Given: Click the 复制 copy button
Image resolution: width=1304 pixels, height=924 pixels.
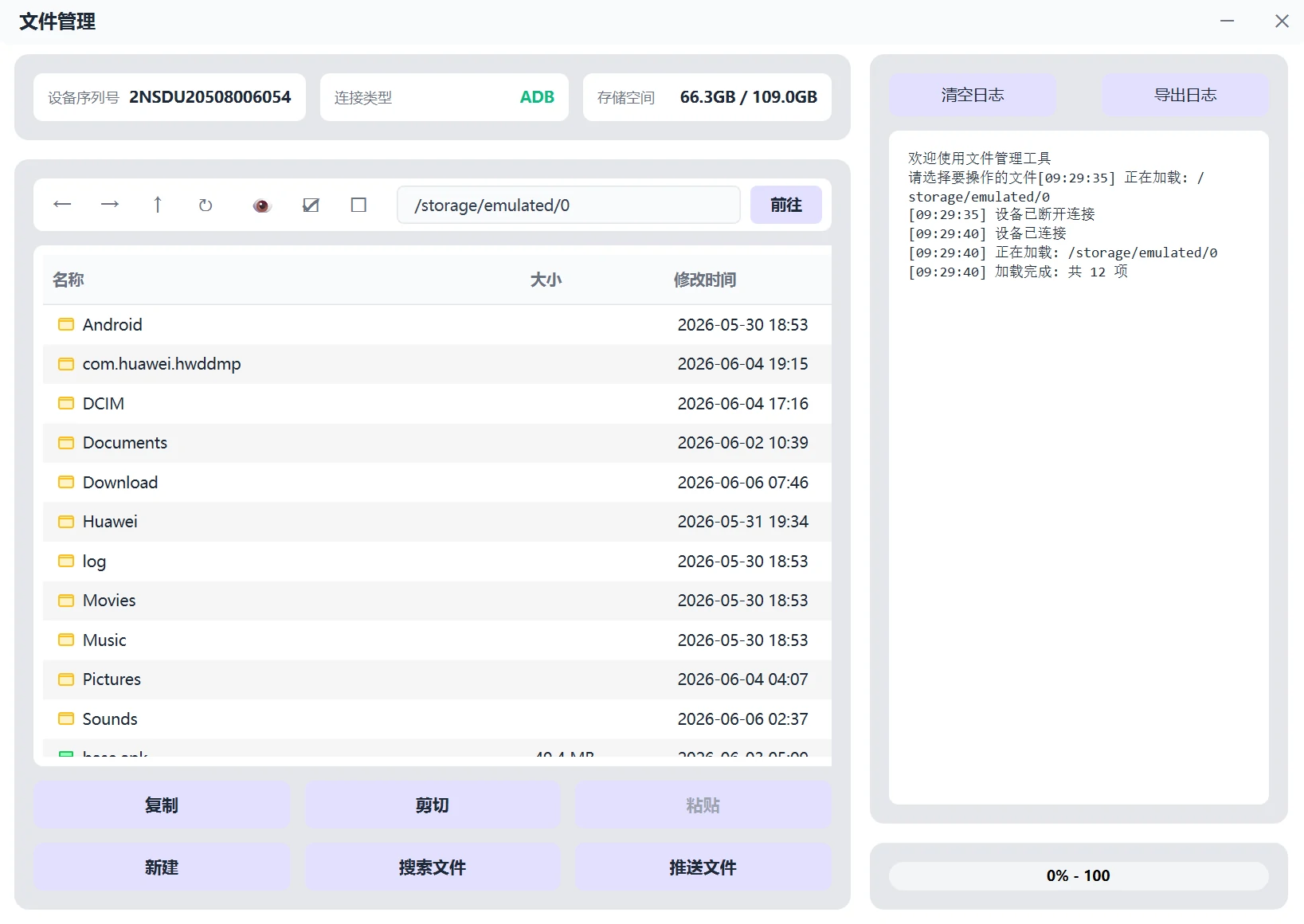Looking at the screenshot, I should 162,805.
